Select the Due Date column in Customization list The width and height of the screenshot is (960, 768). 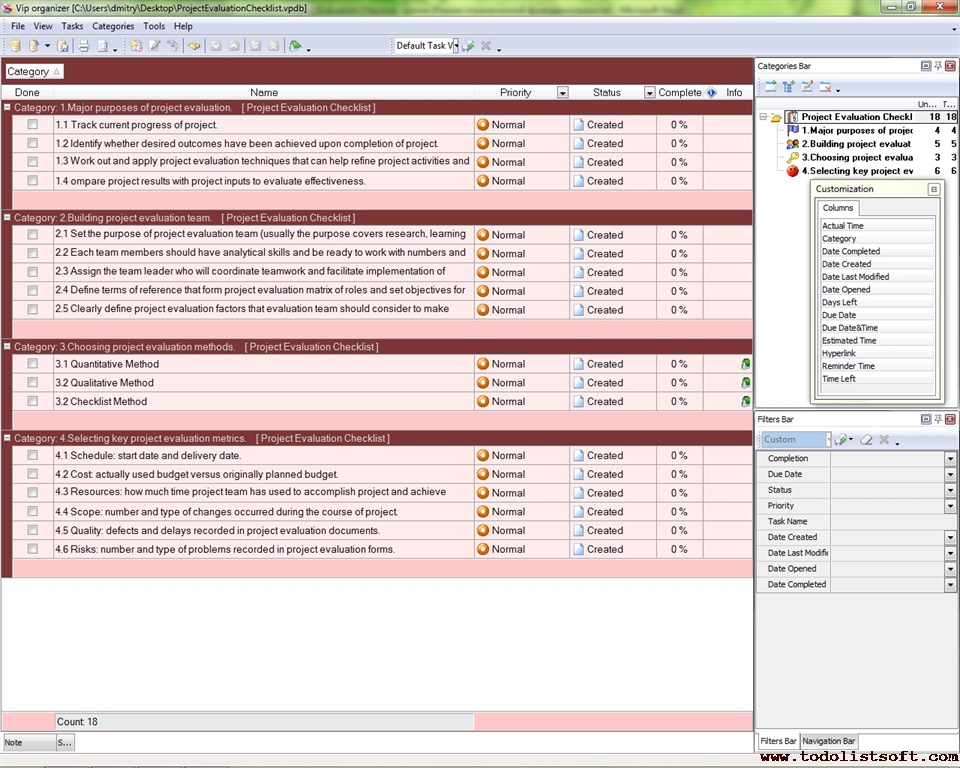(839, 315)
